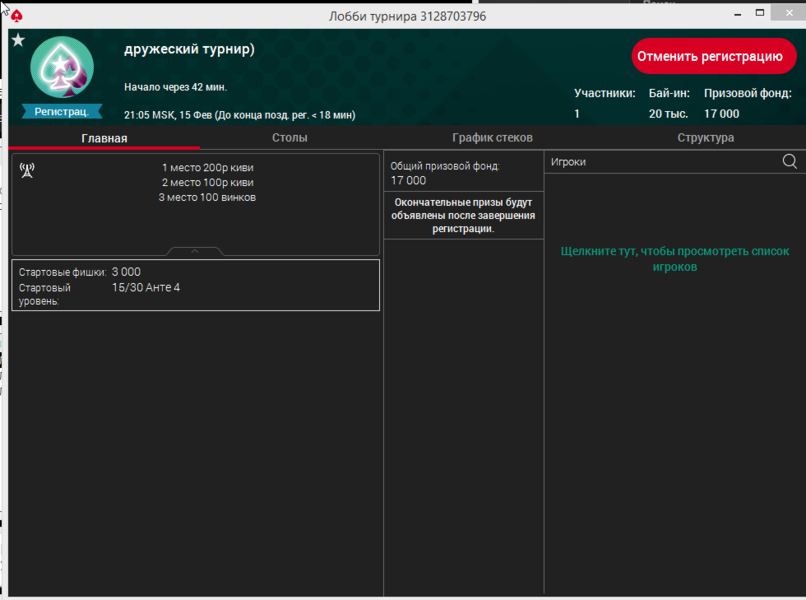Image resolution: width=806 pixels, height=600 pixels.
Task: Click the magnifier search icon in players panel
Action: pyautogui.click(x=789, y=161)
